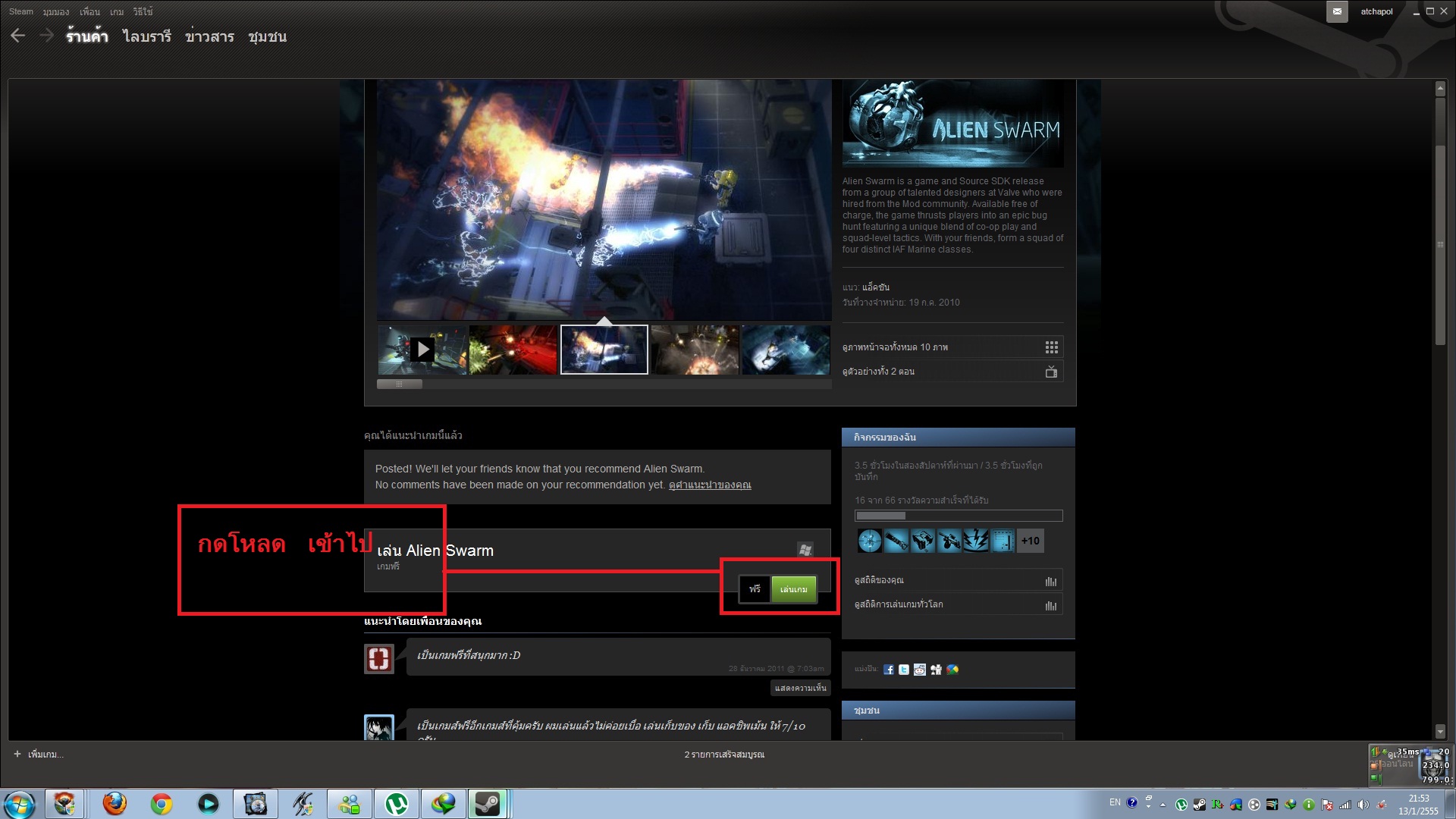Open the third achievement icon
This screenshot has height=819, width=1456.
click(x=923, y=541)
